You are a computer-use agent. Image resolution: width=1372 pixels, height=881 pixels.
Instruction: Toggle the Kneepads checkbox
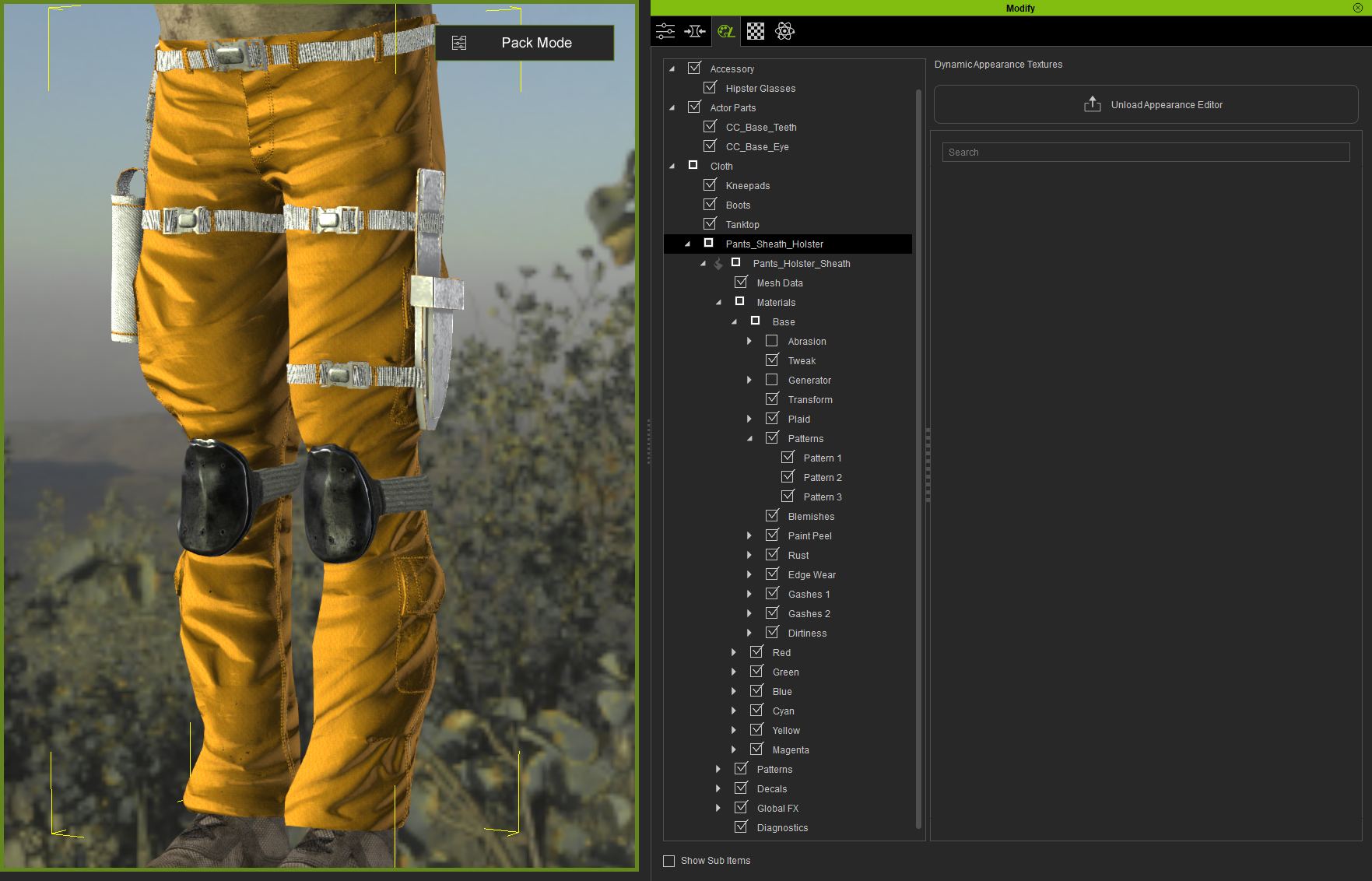(x=710, y=185)
